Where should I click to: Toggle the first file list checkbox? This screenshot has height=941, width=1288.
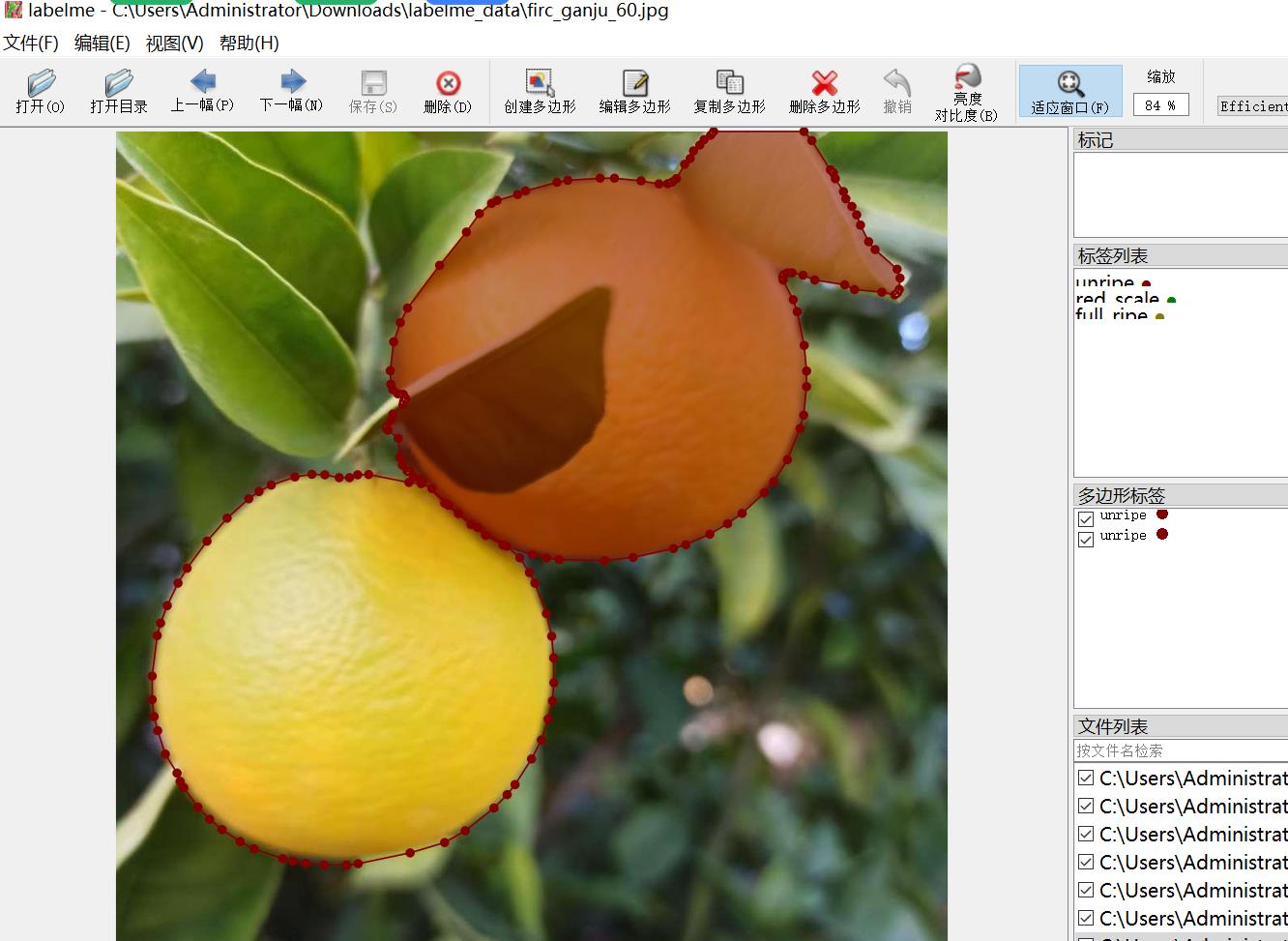tap(1086, 778)
